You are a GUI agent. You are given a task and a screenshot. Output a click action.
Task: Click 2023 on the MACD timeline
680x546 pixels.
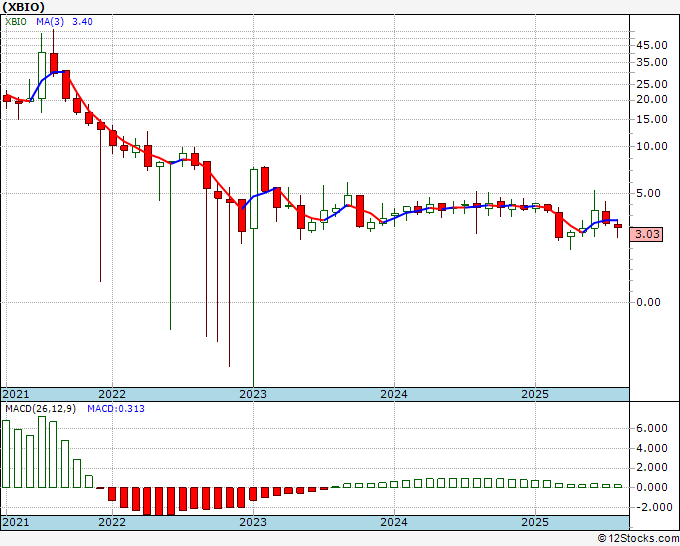tap(253, 522)
